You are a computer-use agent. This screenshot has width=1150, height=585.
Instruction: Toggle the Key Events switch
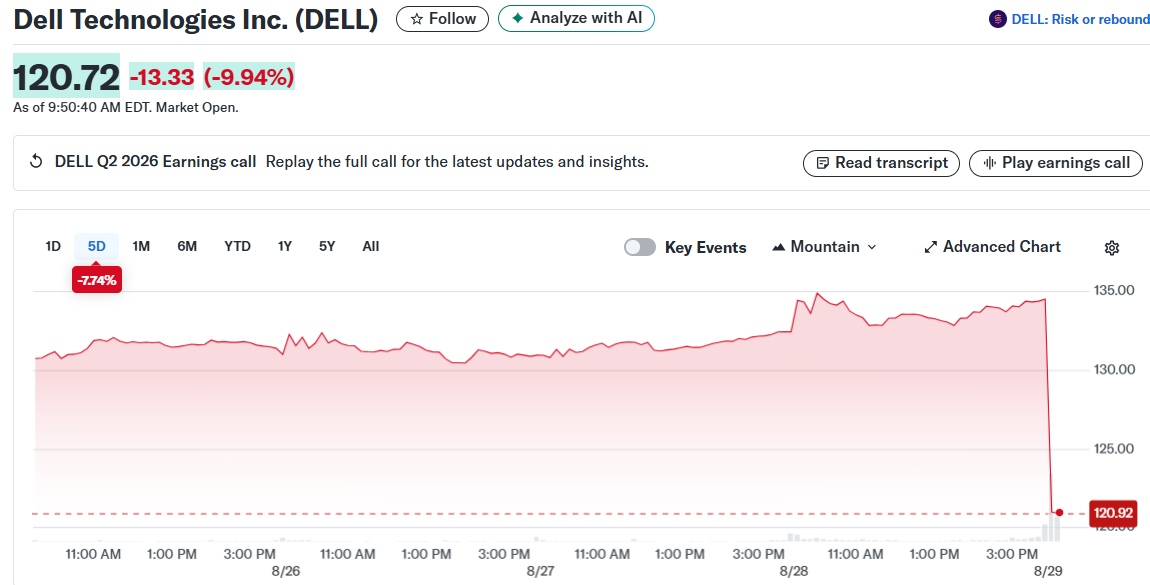640,247
